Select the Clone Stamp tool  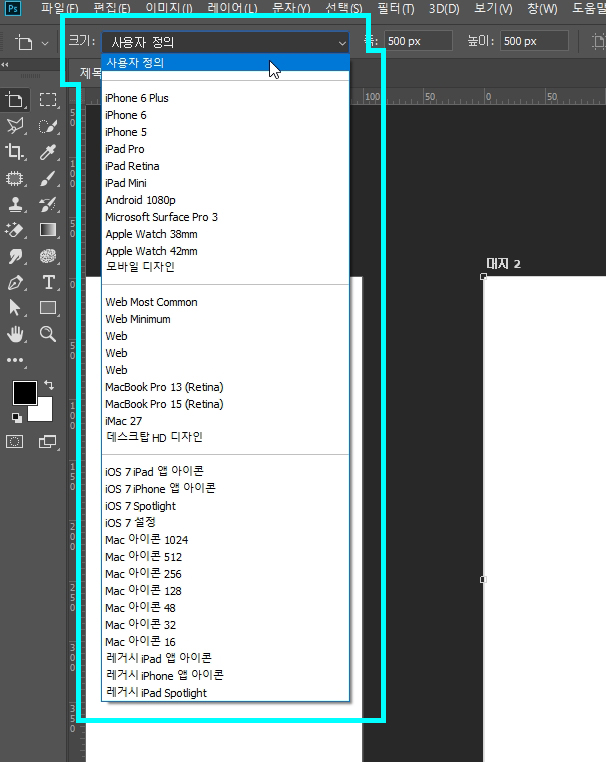(15, 205)
